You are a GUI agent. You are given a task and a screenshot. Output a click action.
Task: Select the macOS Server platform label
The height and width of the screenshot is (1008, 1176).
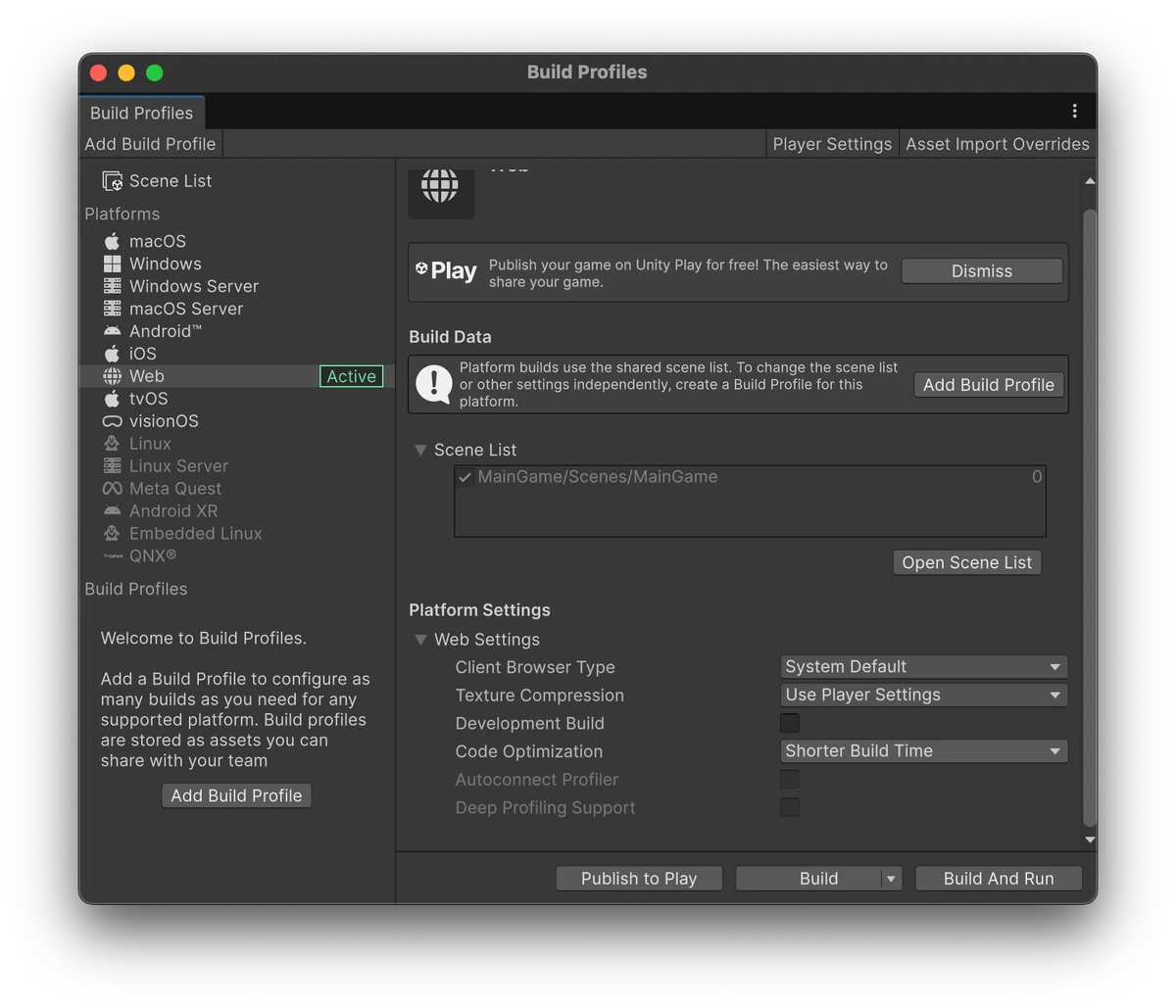pyautogui.click(x=186, y=309)
